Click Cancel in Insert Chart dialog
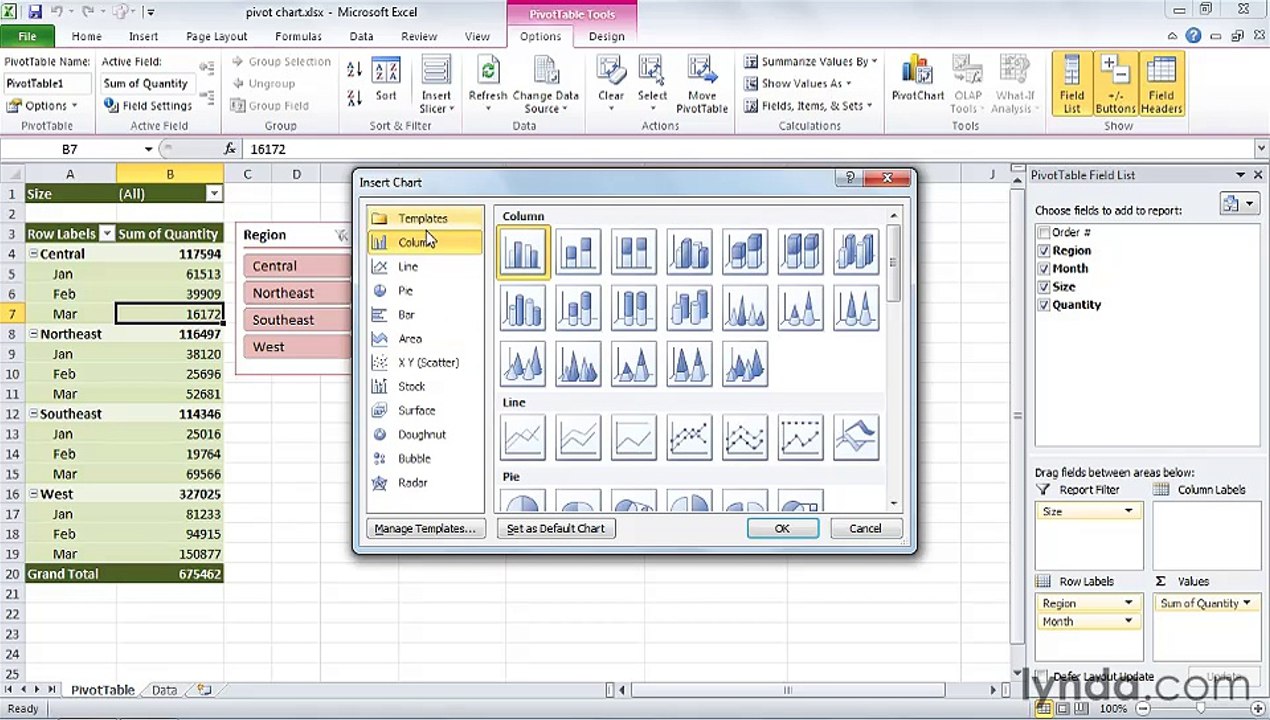Screen dimensions: 1270x720 point(865,528)
